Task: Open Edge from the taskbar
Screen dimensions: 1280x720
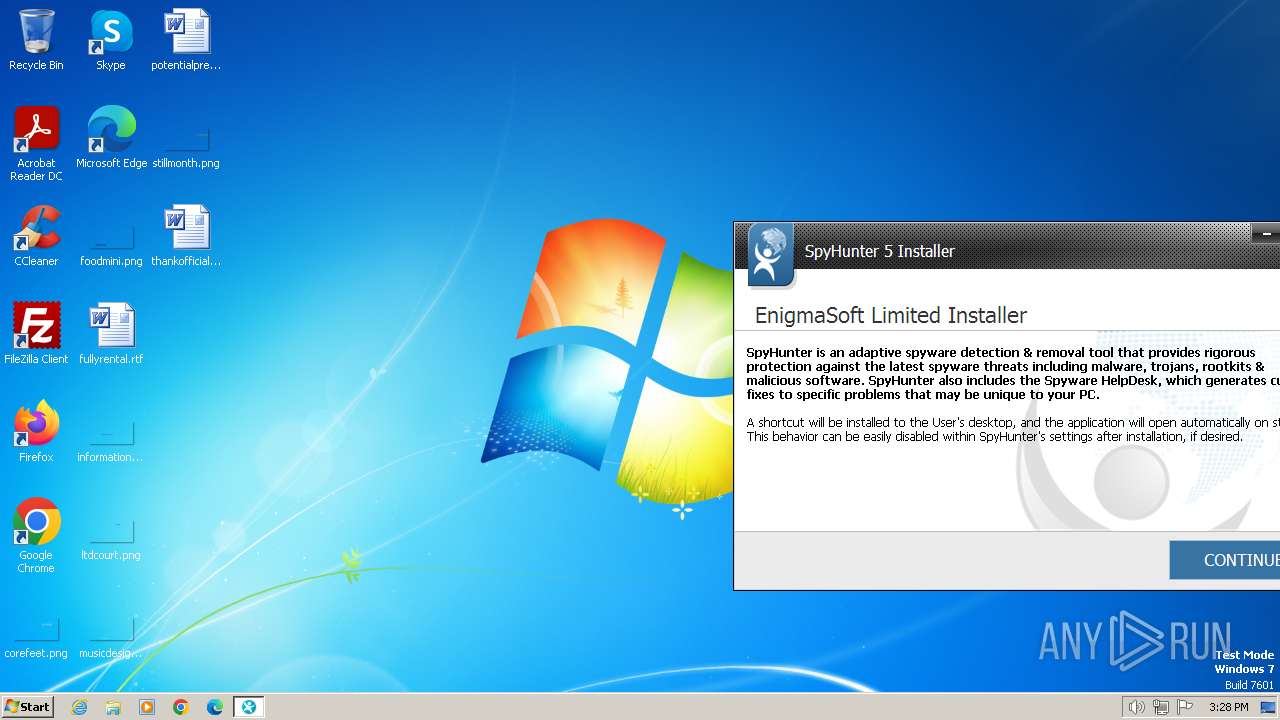Action: (215, 707)
